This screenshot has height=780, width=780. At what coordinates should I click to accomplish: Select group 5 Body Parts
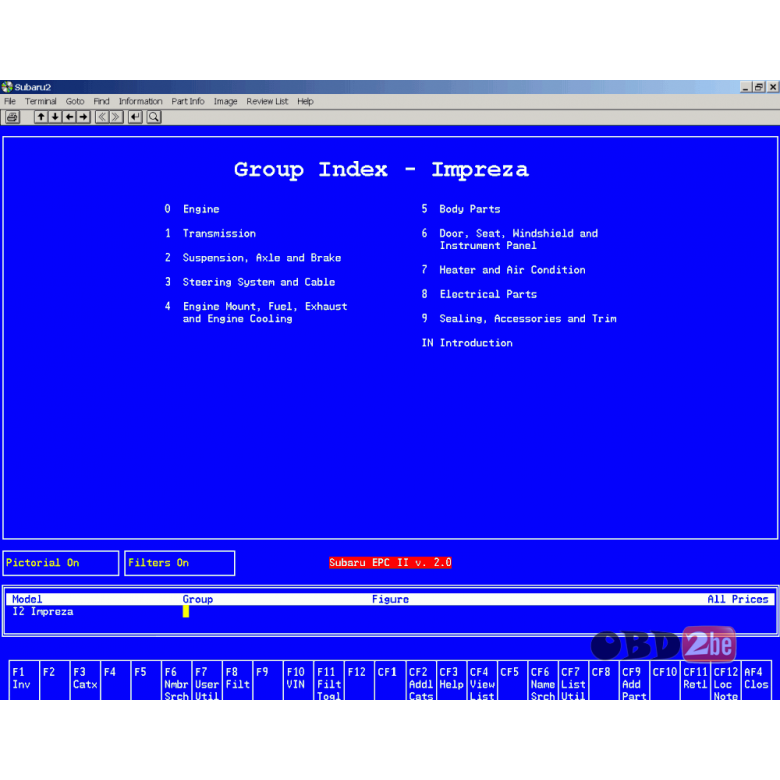461,209
